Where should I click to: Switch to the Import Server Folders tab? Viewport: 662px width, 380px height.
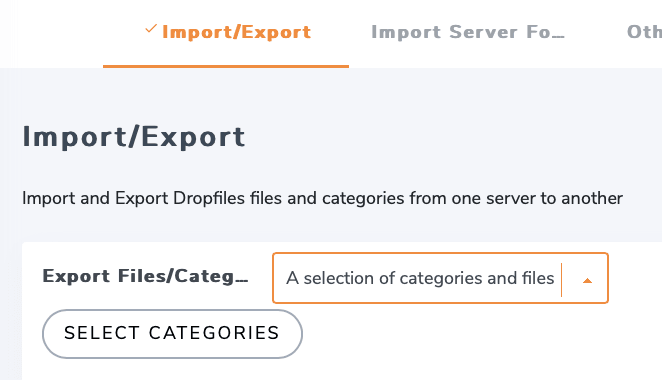point(468,33)
